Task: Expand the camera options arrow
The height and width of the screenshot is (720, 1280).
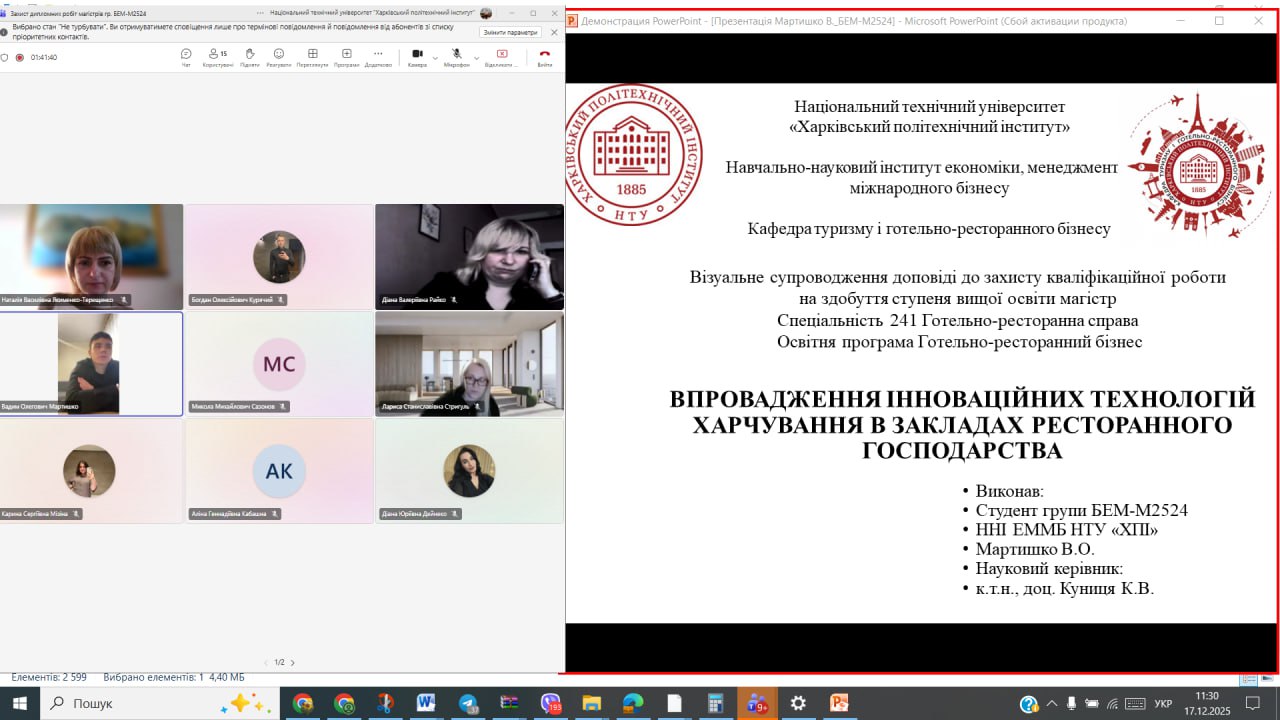Action: [435, 57]
